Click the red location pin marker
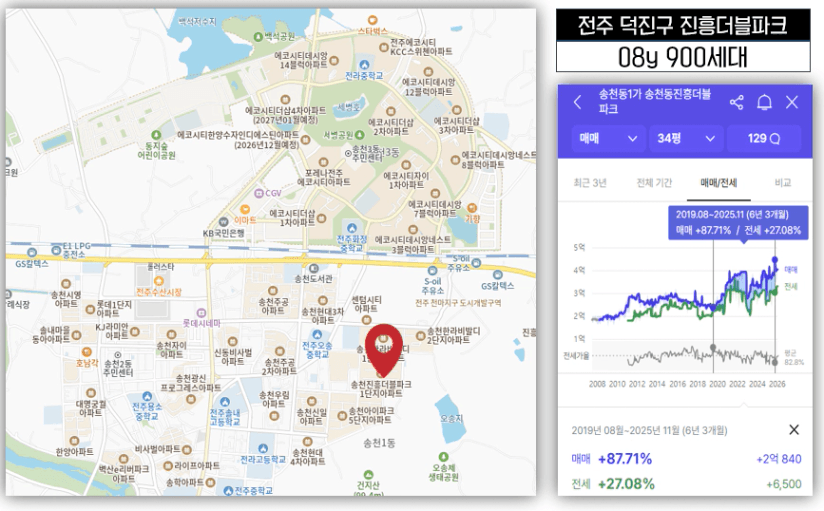Image resolution: width=824 pixels, height=511 pixels. 384,349
